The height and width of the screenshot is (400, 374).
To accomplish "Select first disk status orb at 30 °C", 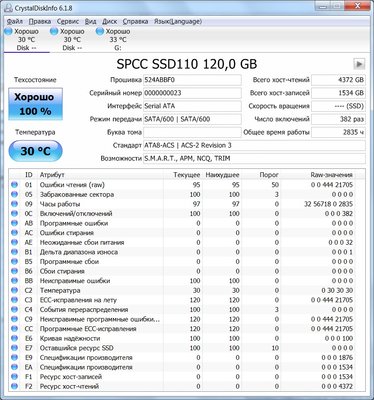I will (x=8, y=31).
